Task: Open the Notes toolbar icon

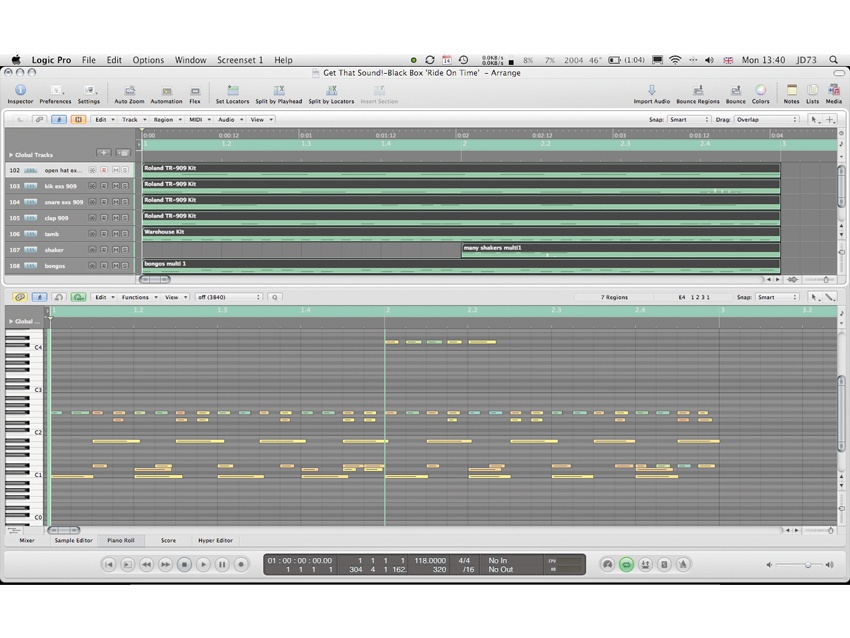Action: click(791, 93)
